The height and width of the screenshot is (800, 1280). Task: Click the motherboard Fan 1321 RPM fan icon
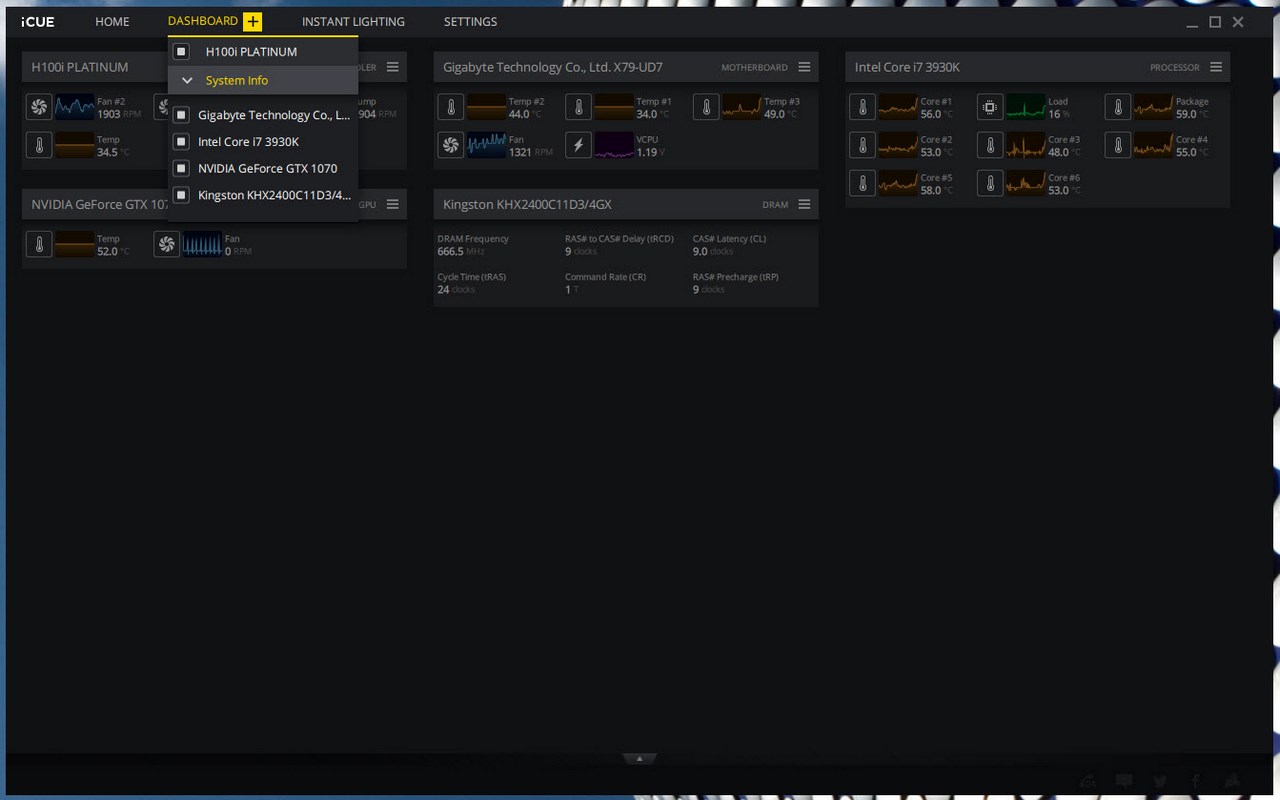tap(451, 145)
